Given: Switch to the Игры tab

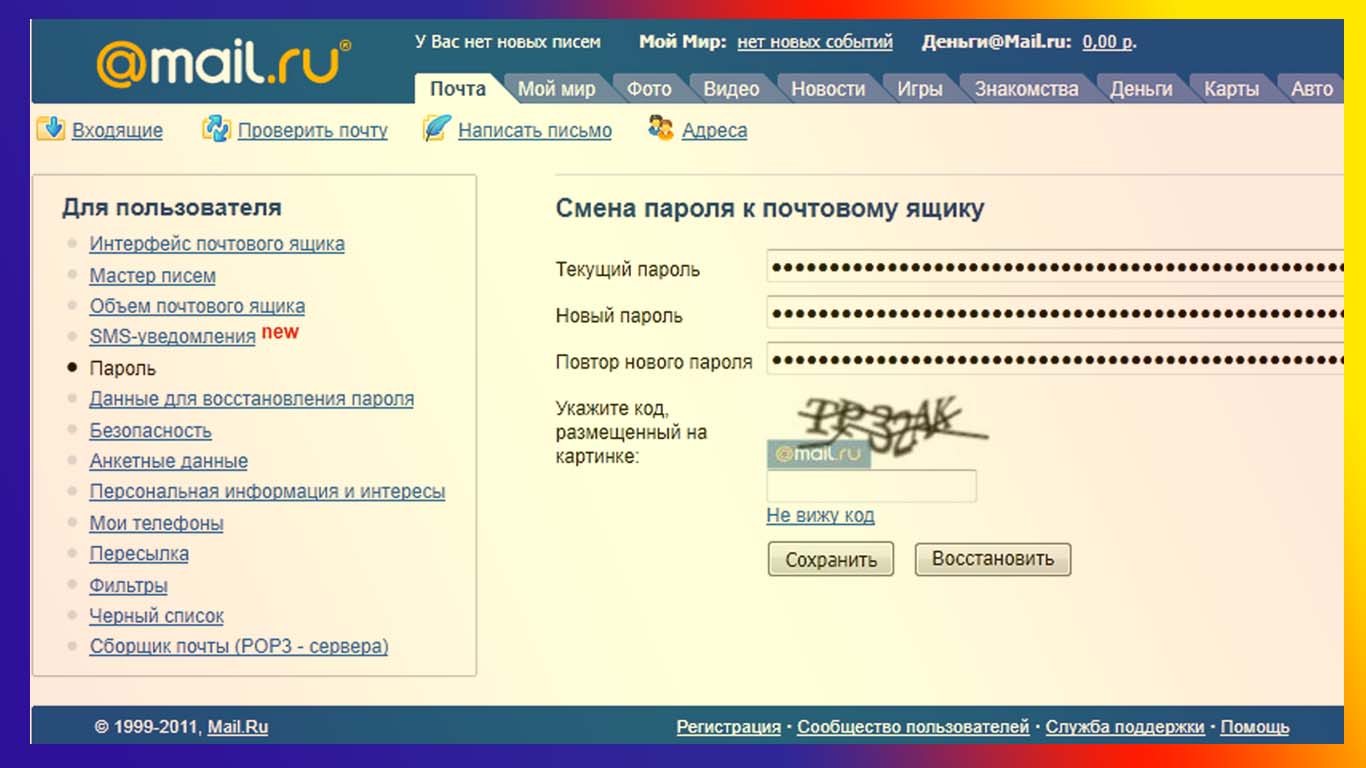Looking at the screenshot, I should pyautogui.click(x=919, y=89).
